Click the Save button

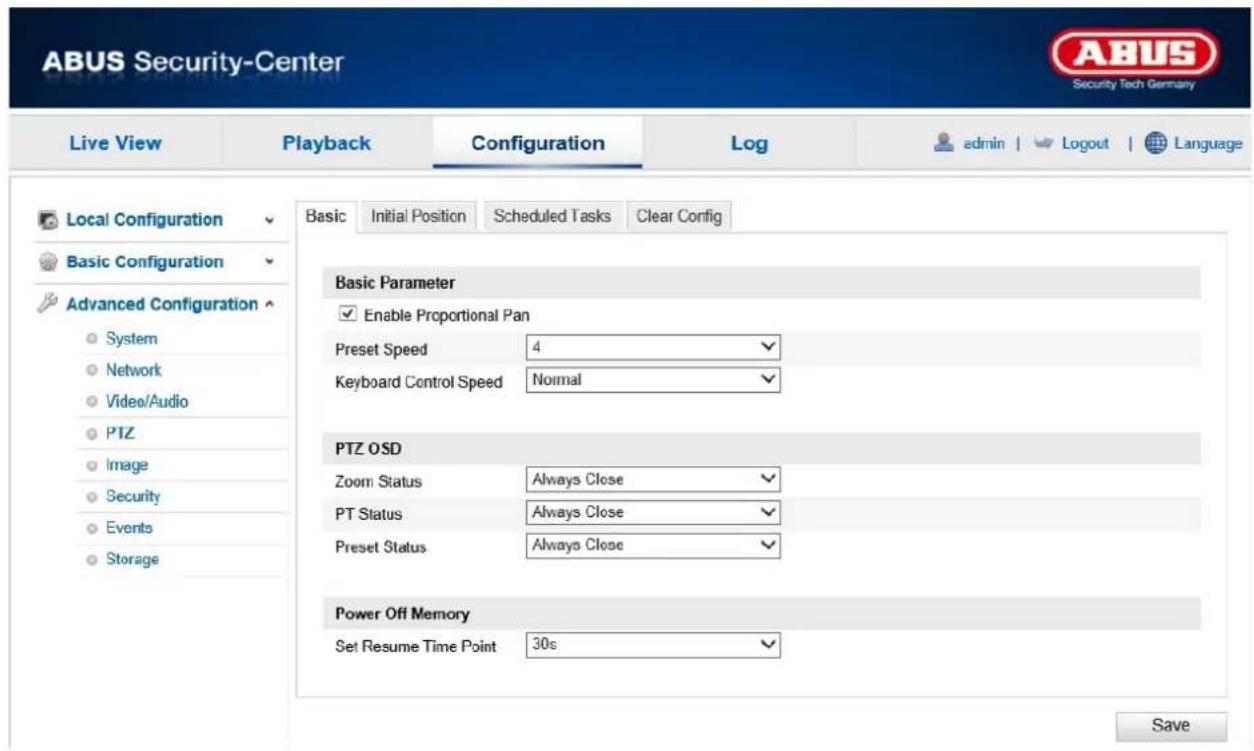coord(1170,725)
